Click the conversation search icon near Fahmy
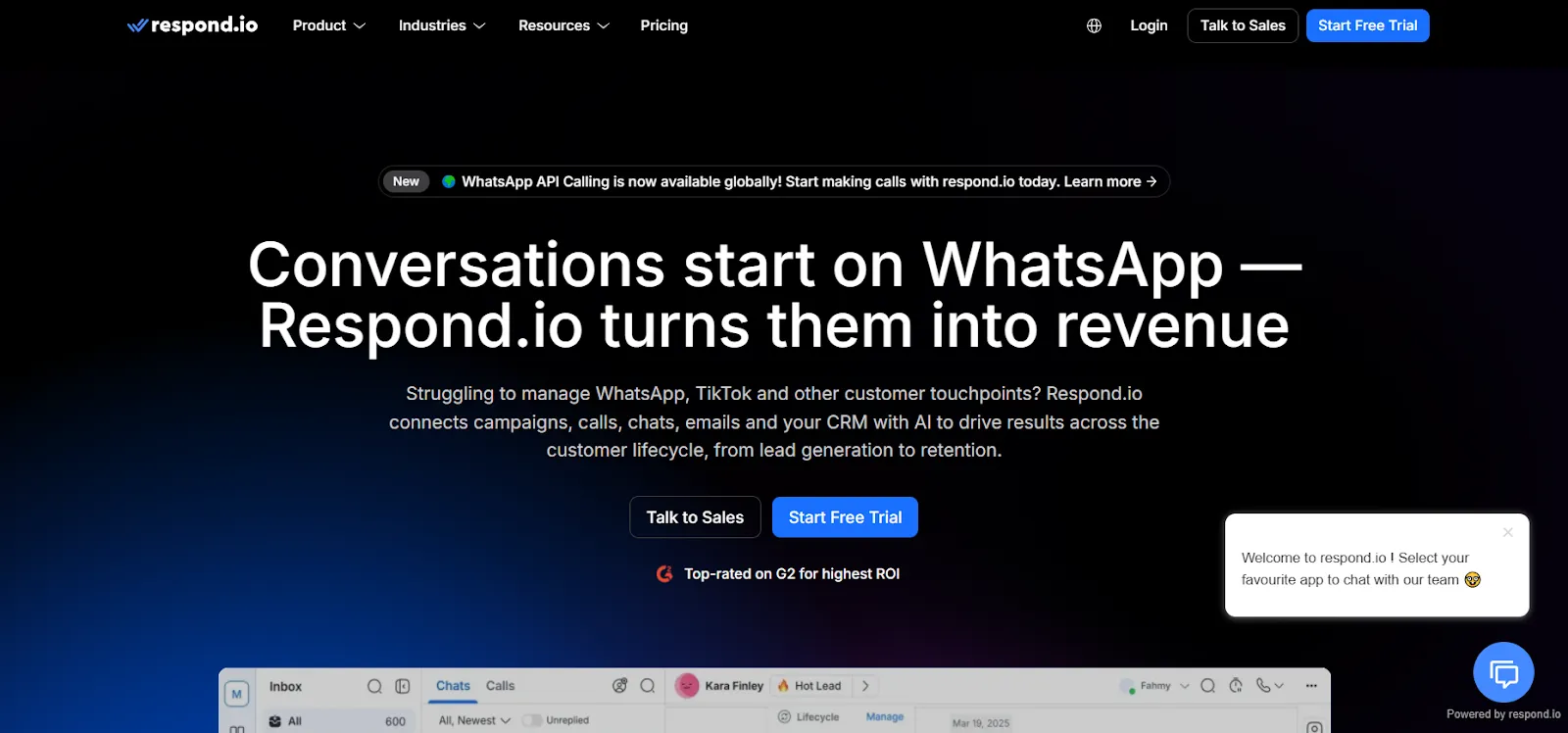1568x733 pixels. coord(1207,686)
